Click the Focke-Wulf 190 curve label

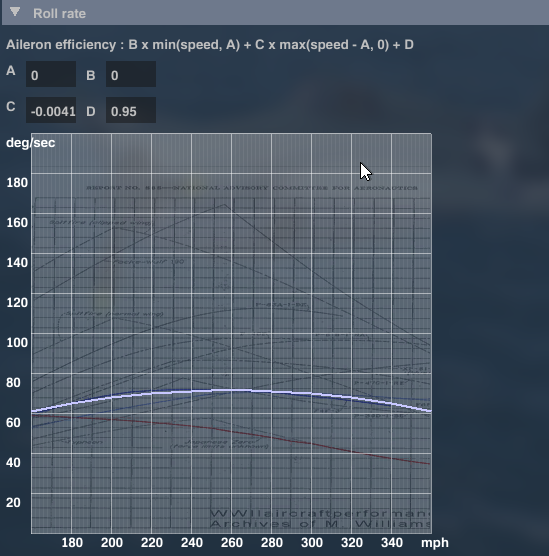pos(149,262)
